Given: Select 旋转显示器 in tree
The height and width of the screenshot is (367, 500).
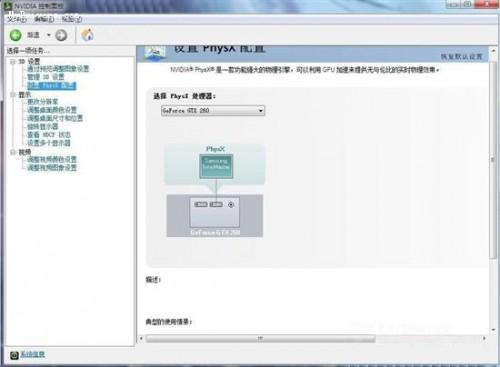Looking at the screenshot, I should tap(43, 126).
